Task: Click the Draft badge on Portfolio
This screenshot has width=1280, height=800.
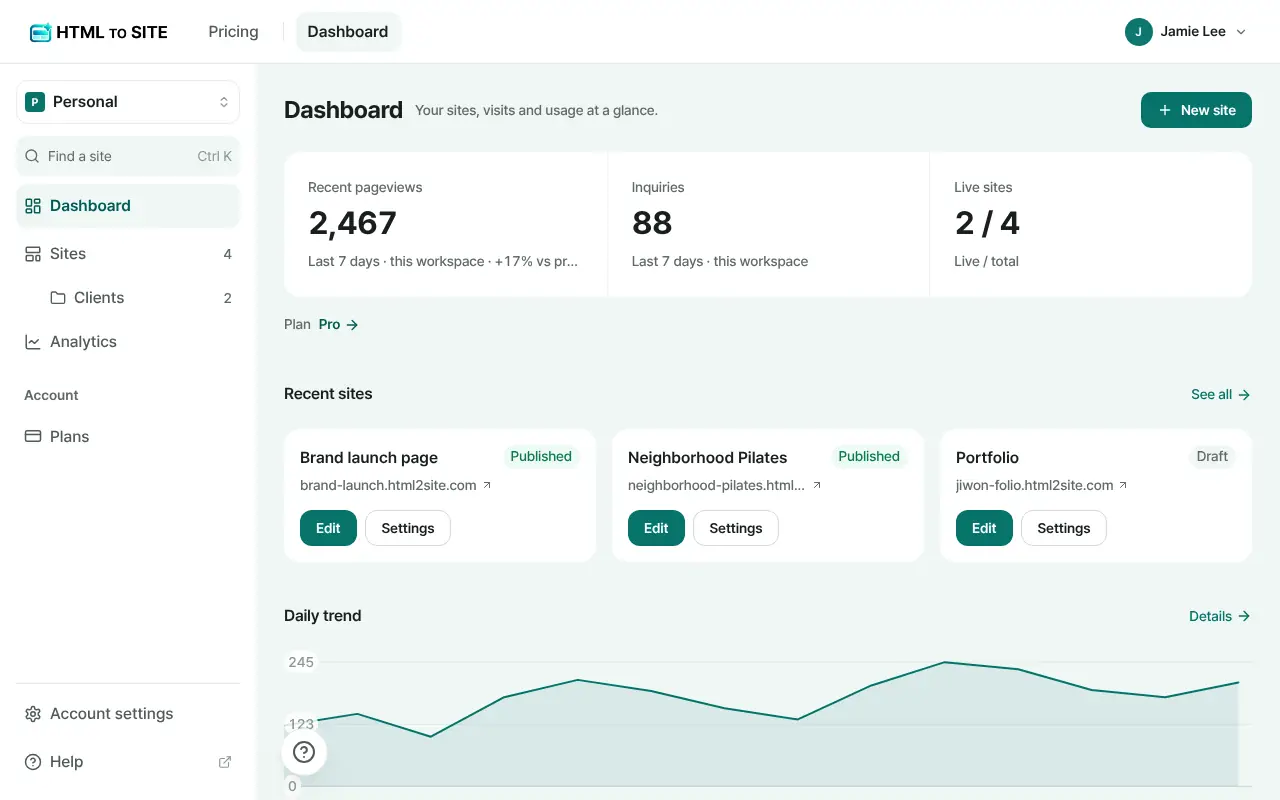Action: [x=1212, y=456]
